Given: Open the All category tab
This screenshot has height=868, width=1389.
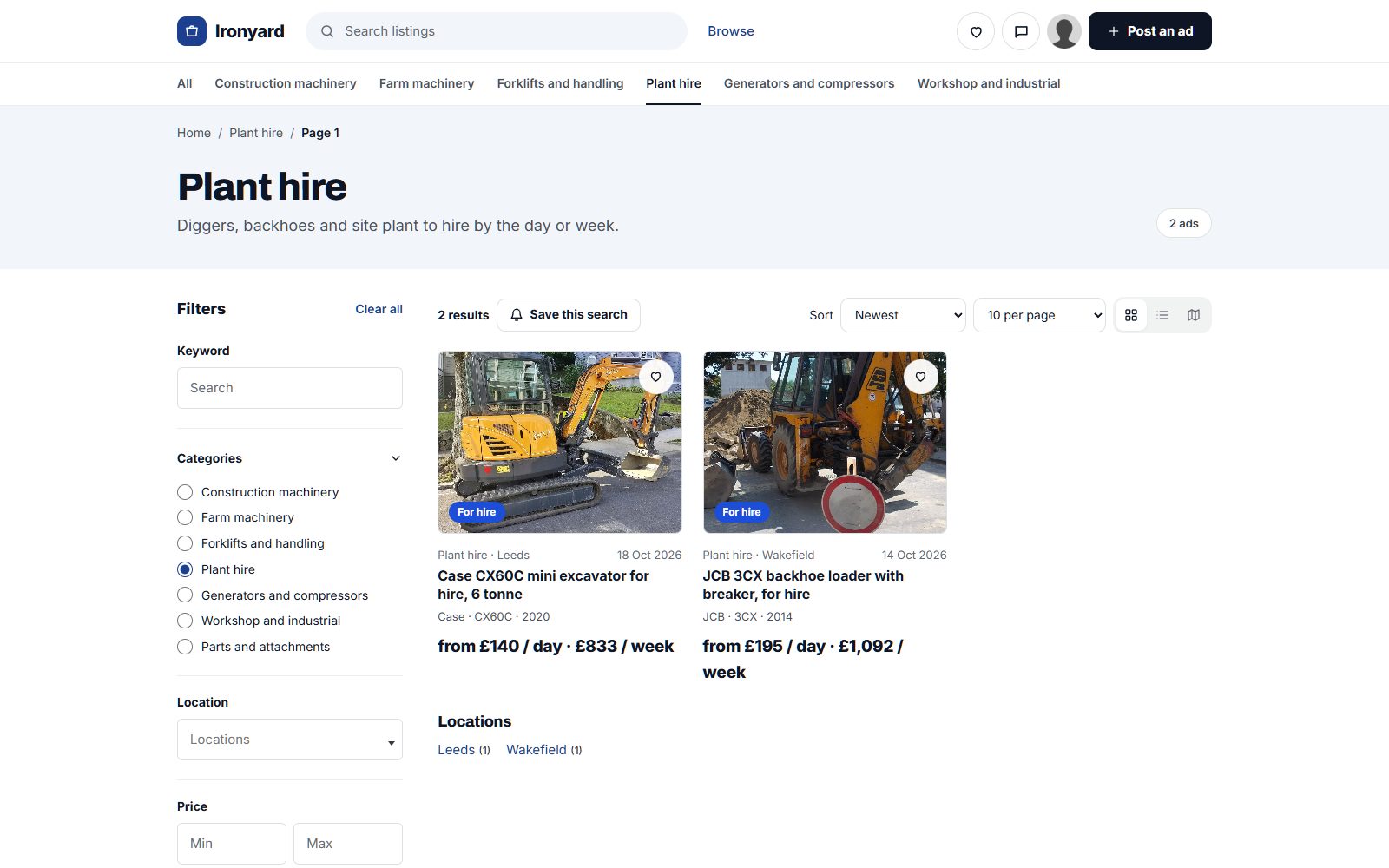Looking at the screenshot, I should pyautogui.click(x=184, y=83).
